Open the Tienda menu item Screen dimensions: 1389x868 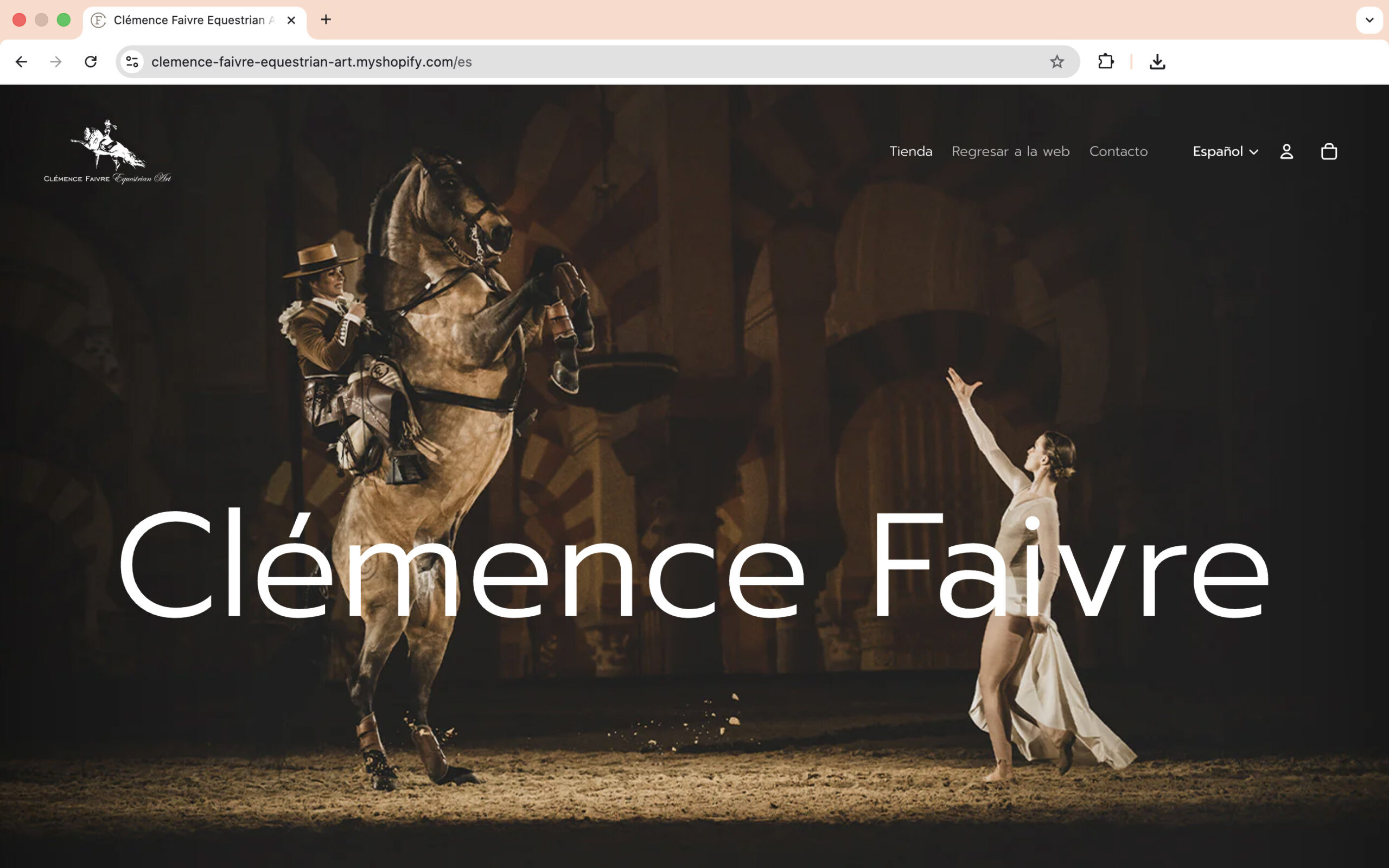click(x=911, y=151)
